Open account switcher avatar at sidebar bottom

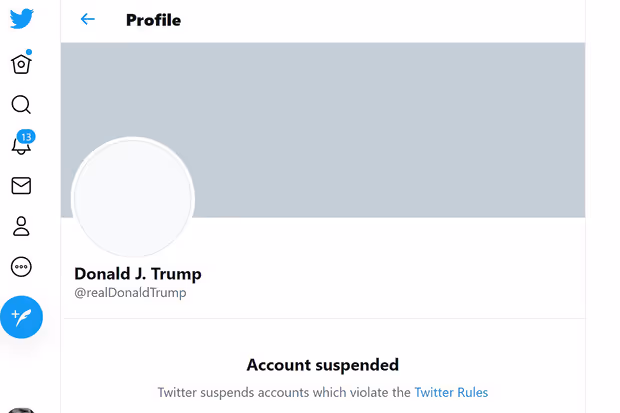tap(21, 409)
